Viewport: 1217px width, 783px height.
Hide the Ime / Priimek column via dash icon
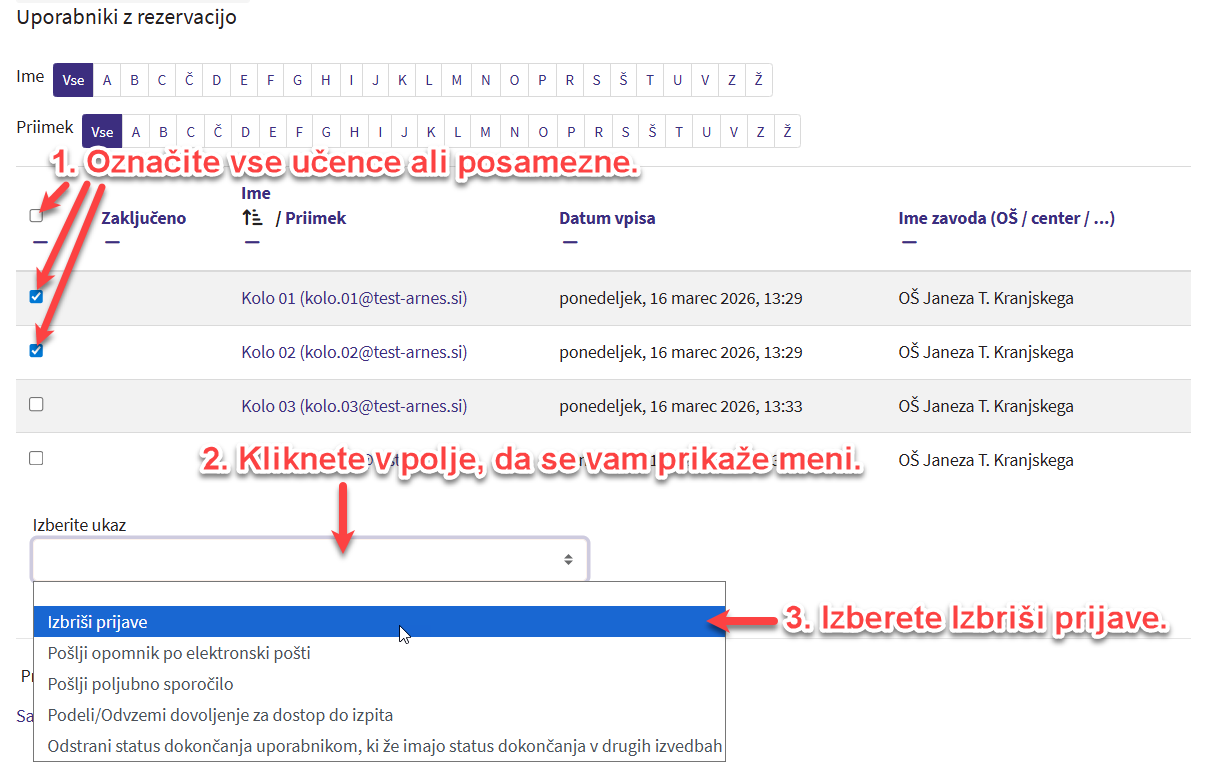click(251, 241)
